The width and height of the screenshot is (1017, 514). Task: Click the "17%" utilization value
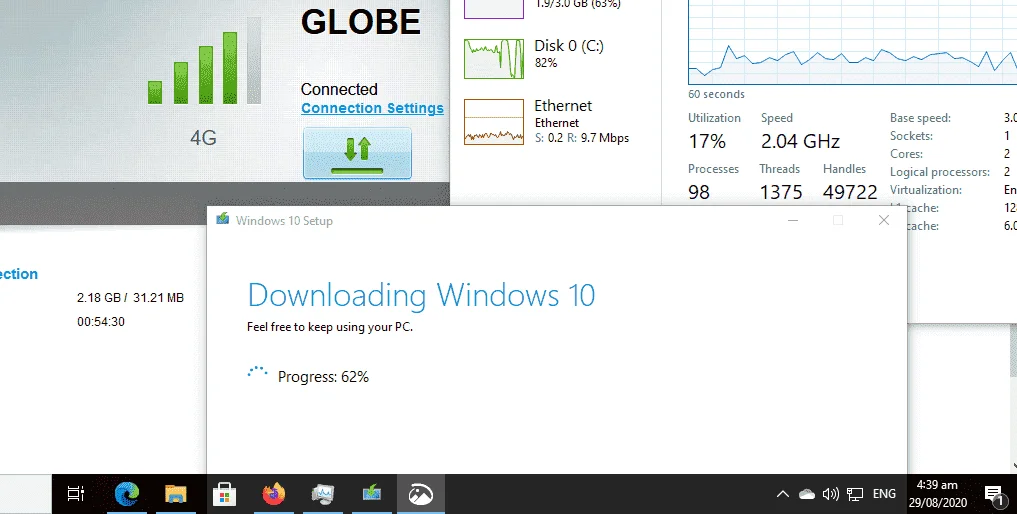(707, 141)
